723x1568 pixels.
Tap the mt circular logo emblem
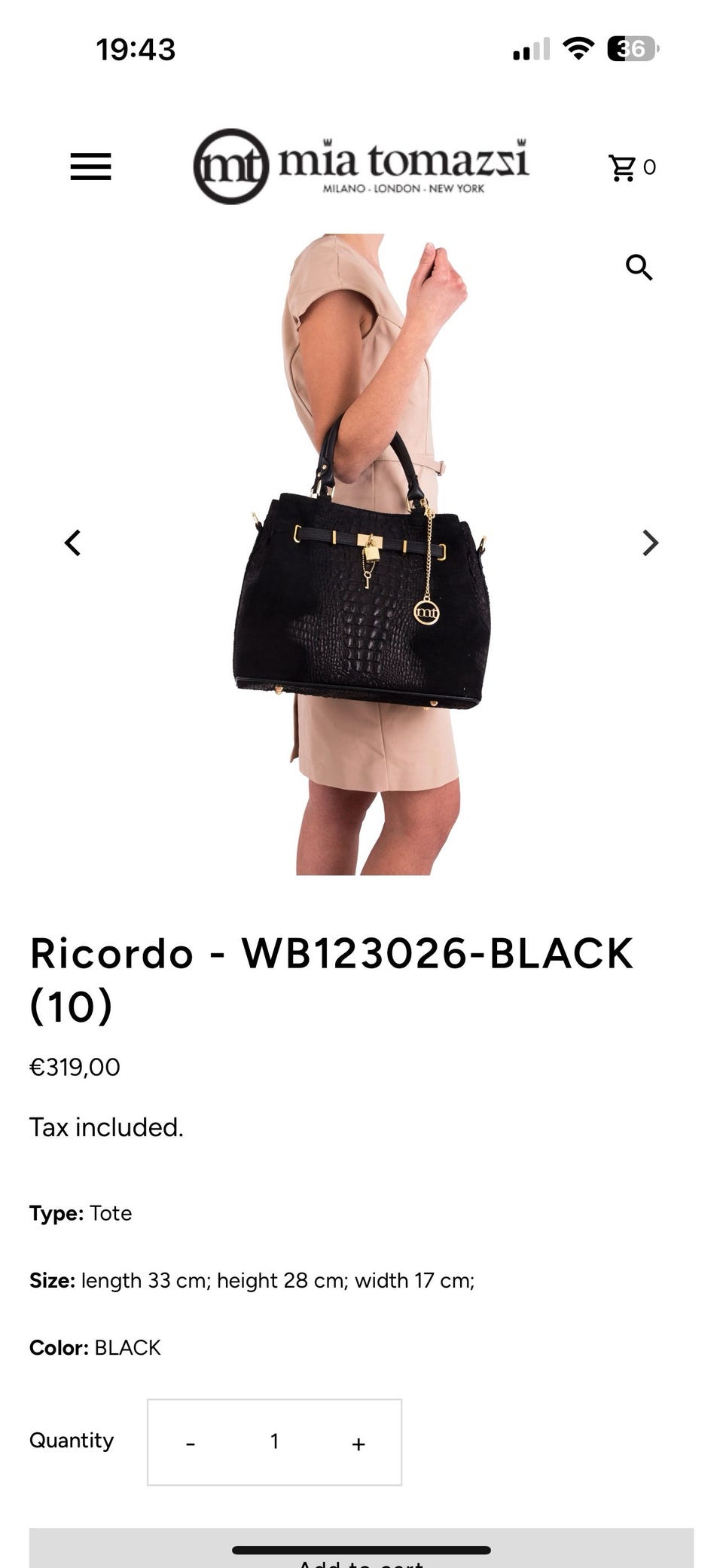point(231,167)
